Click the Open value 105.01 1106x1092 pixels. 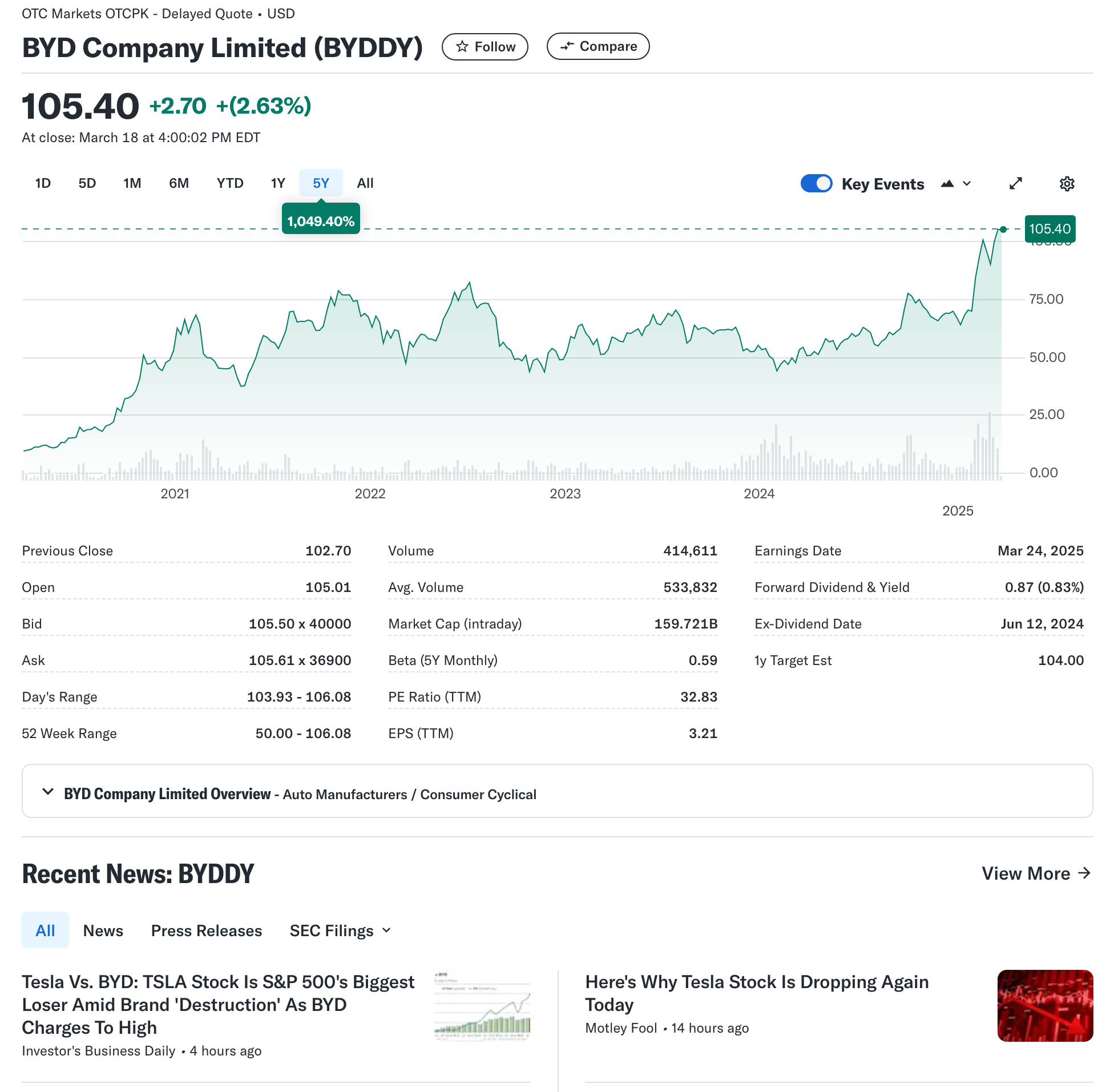pyautogui.click(x=328, y=587)
